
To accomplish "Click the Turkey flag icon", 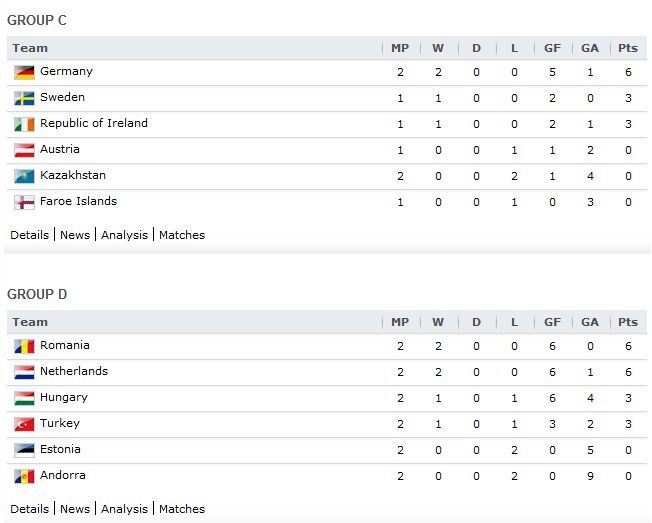I will (x=24, y=424).
